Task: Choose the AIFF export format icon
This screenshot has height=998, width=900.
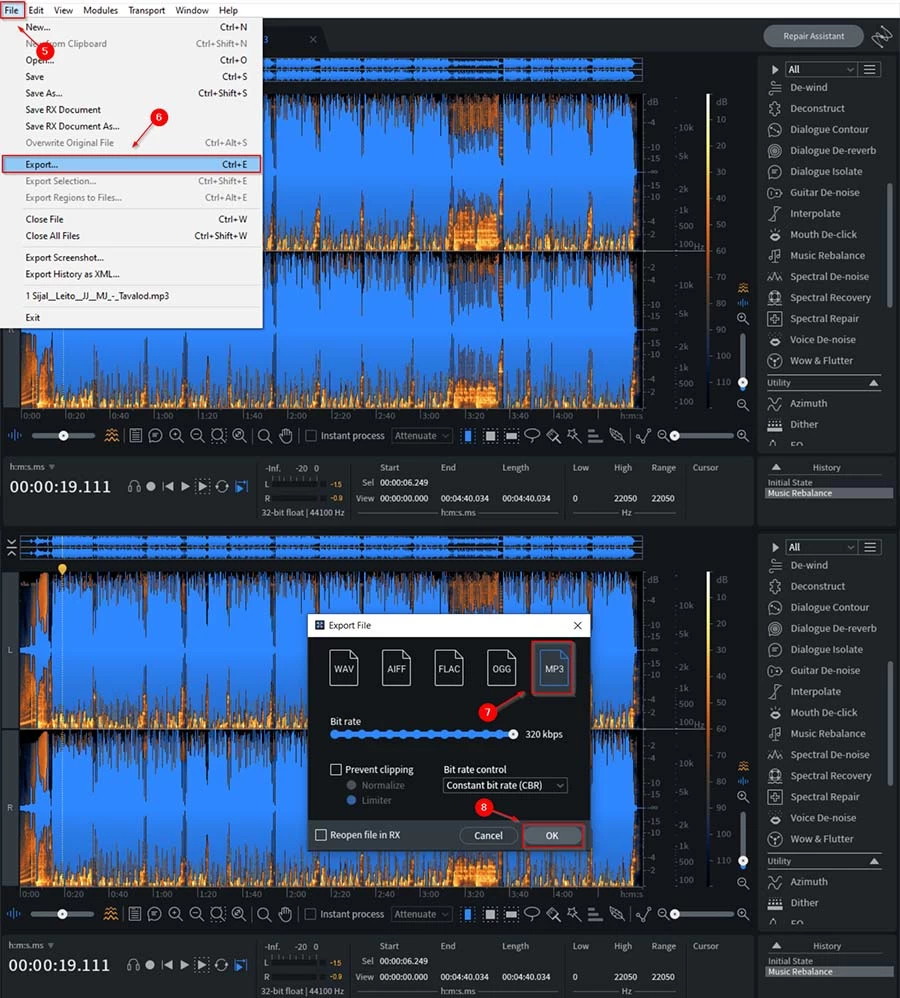Action: [x=397, y=667]
